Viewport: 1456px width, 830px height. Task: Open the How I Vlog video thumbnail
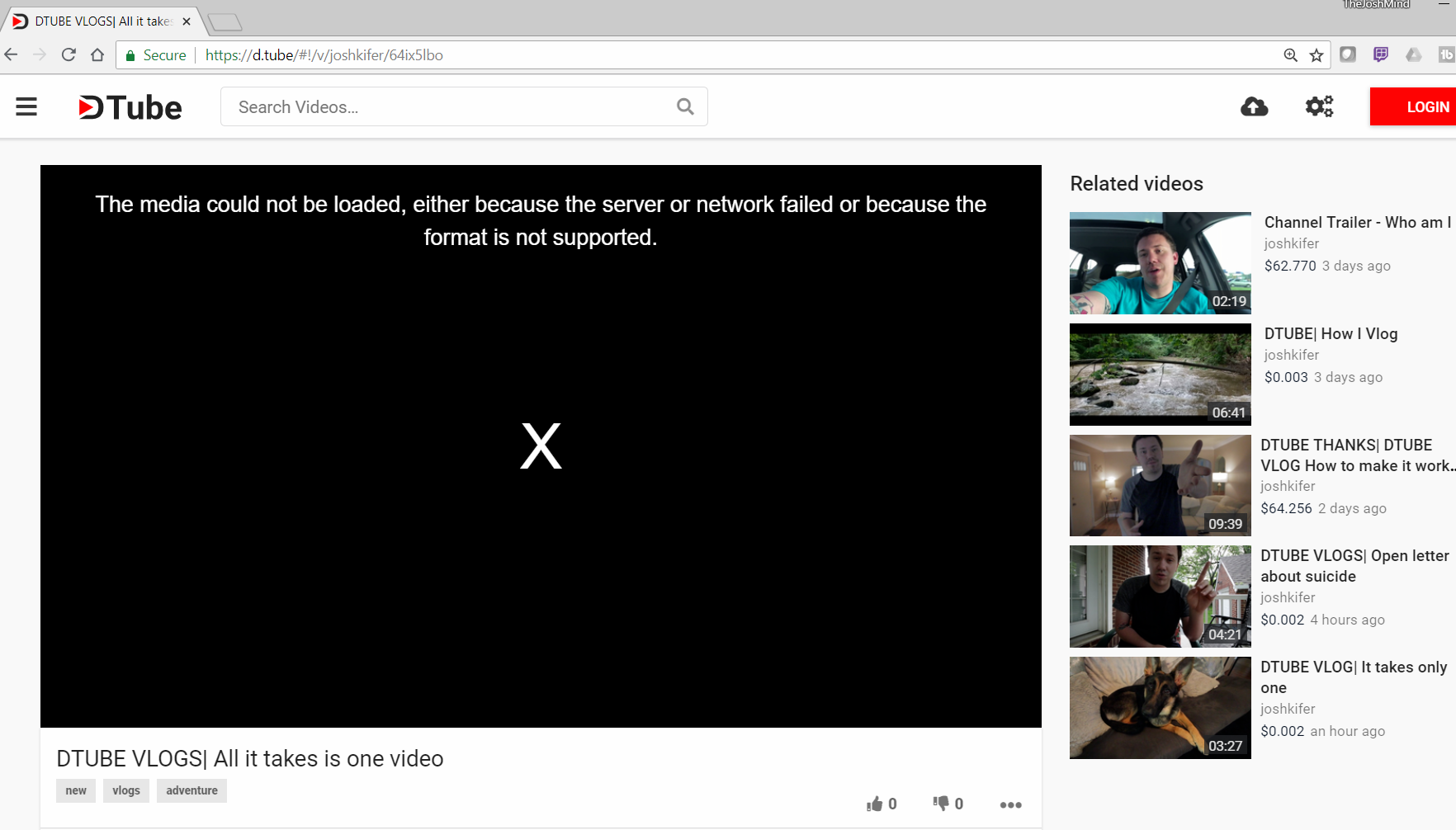pyautogui.click(x=1161, y=375)
